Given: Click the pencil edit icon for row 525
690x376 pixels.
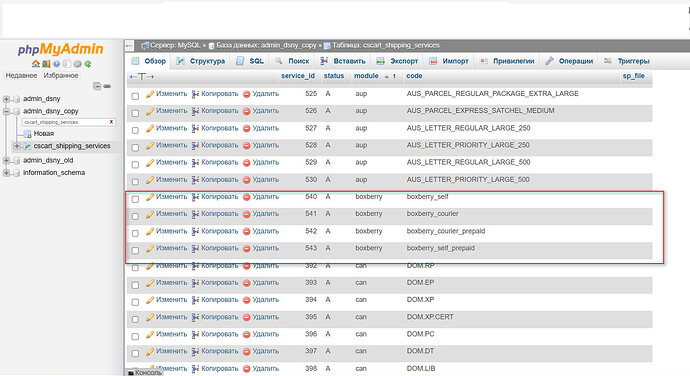Looking at the screenshot, I should click(x=150, y=94).
